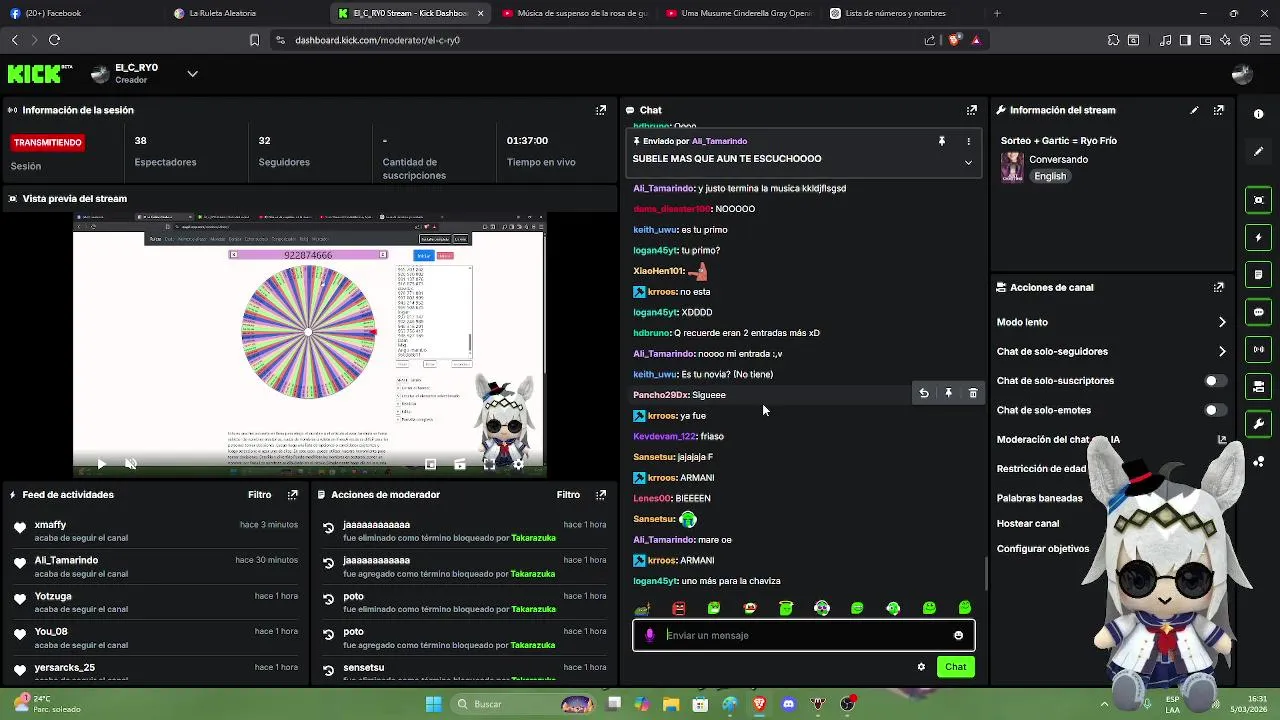This screenshot has width=1280, height=720.
Task: Toggle the activity feed lightning sidebar icon
Action: [1259, 238]
